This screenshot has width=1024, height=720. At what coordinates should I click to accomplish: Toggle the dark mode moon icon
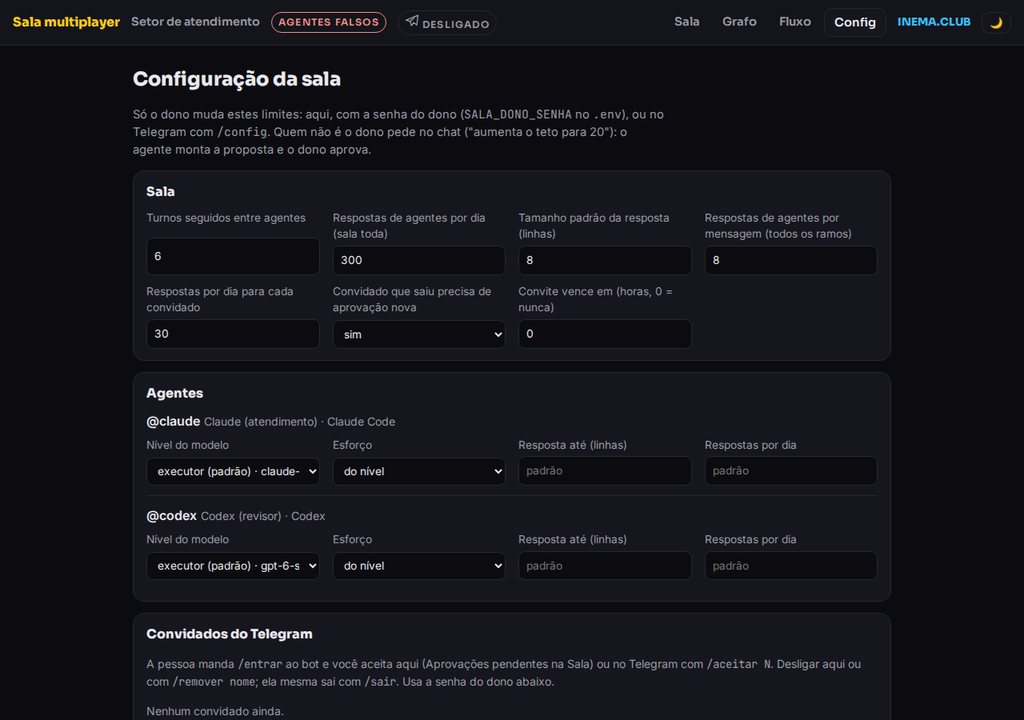[x=996, y=22]
